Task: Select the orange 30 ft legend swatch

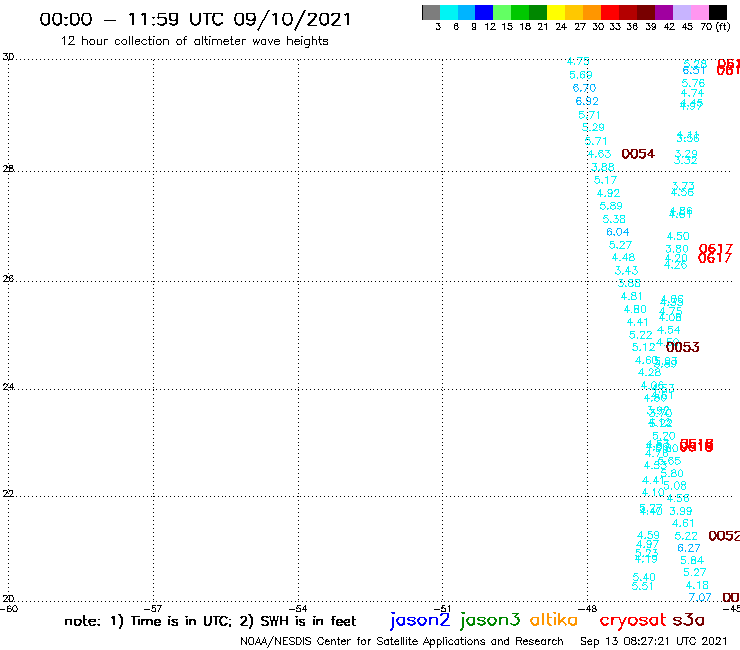Action: tap(592, 12)
